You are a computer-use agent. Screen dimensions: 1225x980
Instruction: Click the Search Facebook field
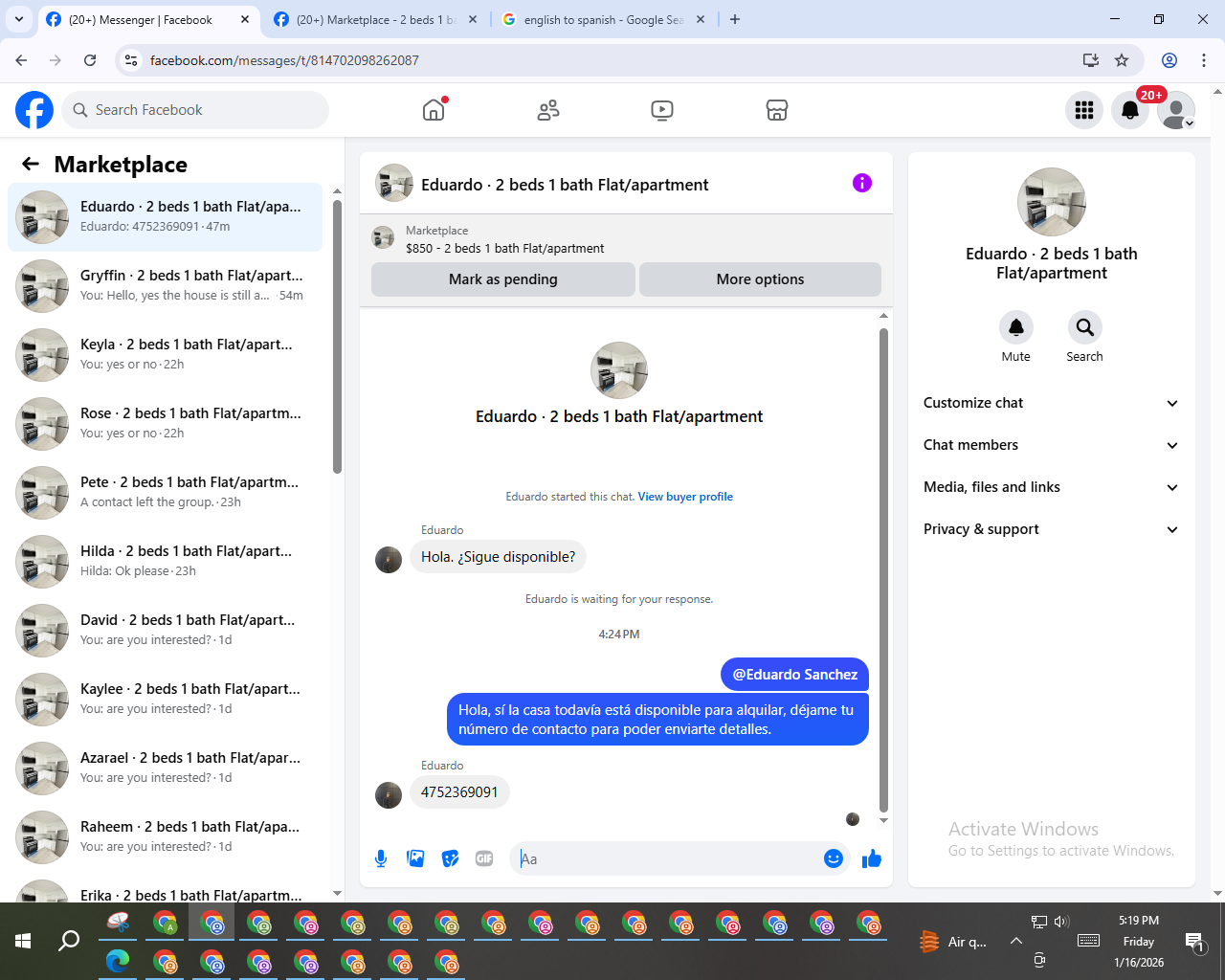tap(195, 110)
